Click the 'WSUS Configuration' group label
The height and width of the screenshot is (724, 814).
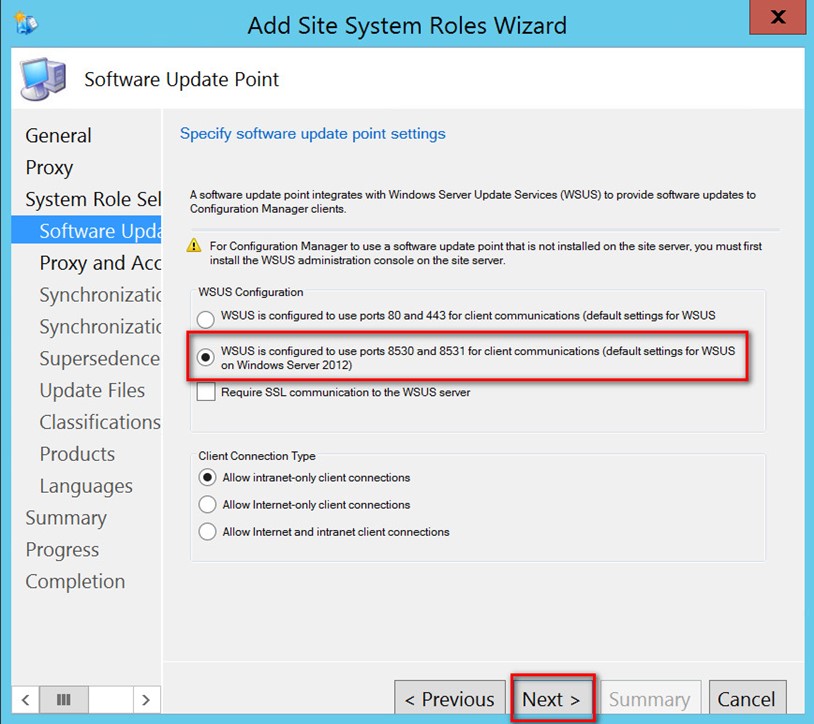(251, 292)
